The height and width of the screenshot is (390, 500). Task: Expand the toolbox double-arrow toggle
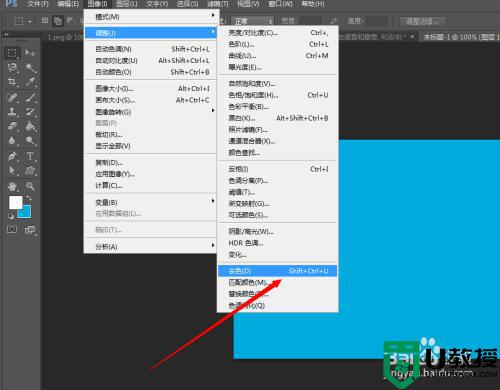(x=6, y=34)
